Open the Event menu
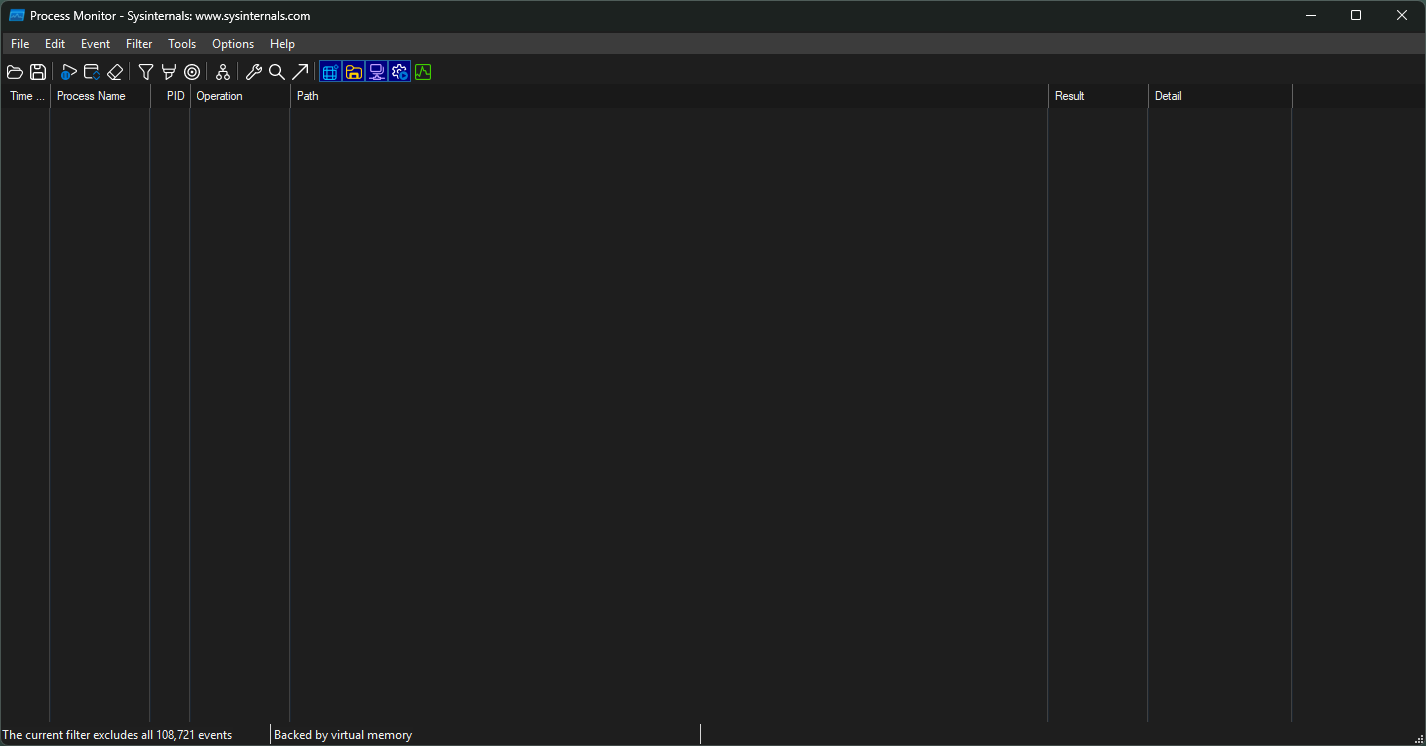This screenshot has height=746, width=1426. click(96, 44)
